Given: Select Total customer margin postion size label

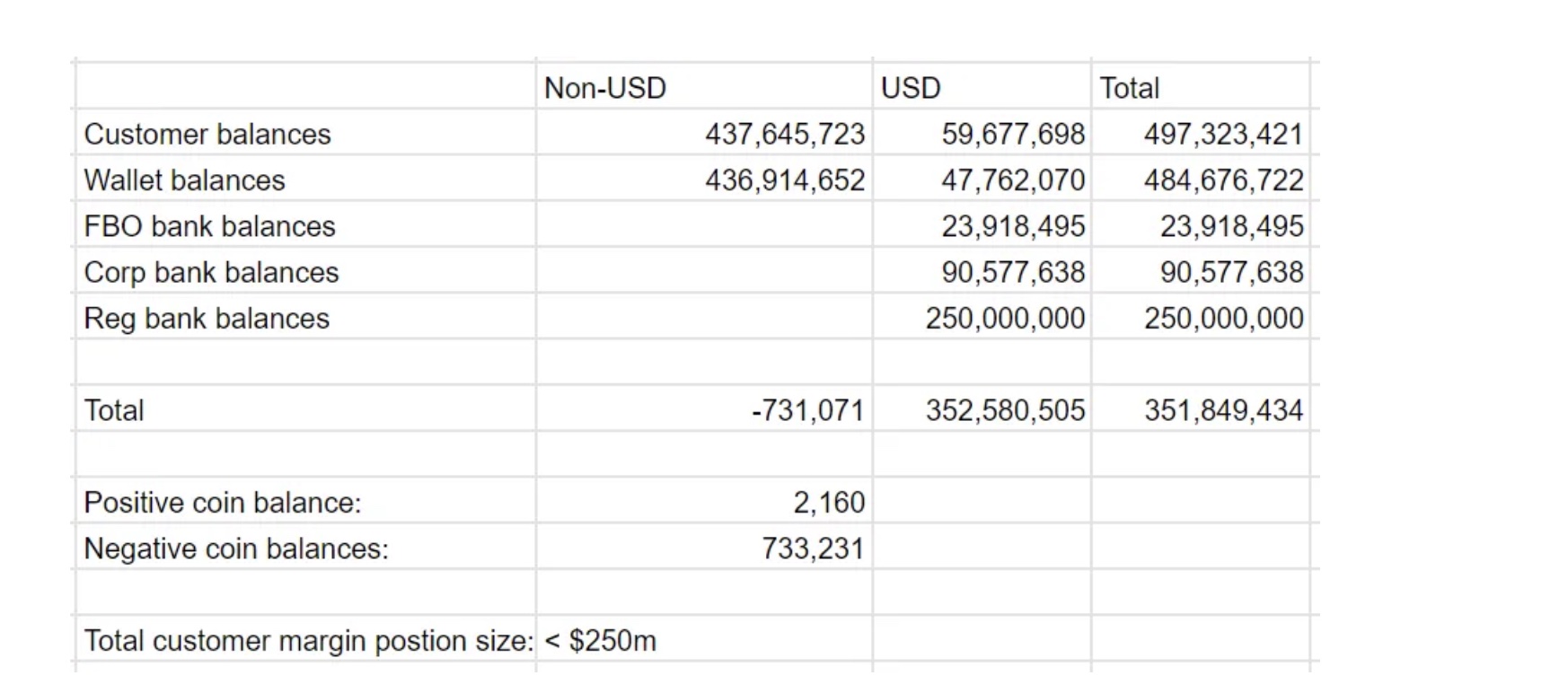Looking at the screenshot, I should tap(308, 641).
